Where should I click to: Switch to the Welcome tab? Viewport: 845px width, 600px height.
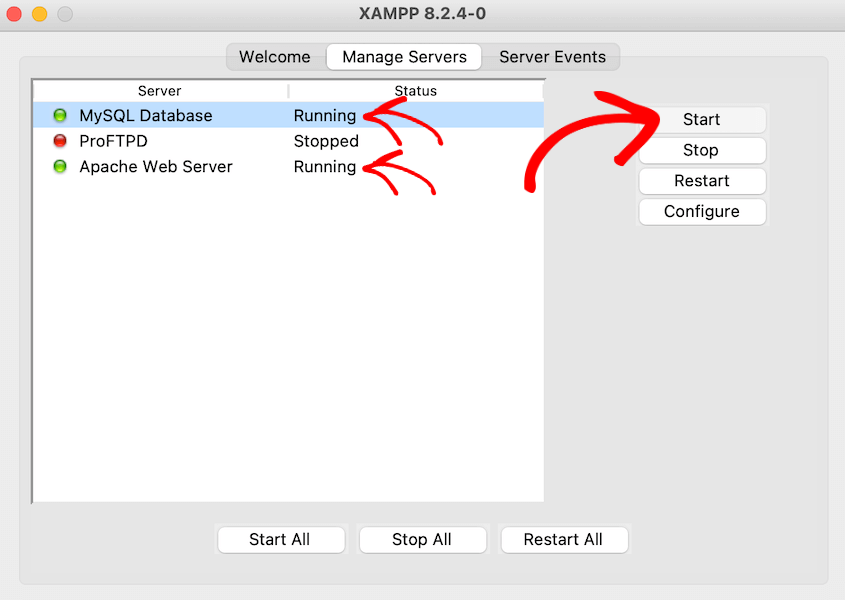[x=274, y=57]
